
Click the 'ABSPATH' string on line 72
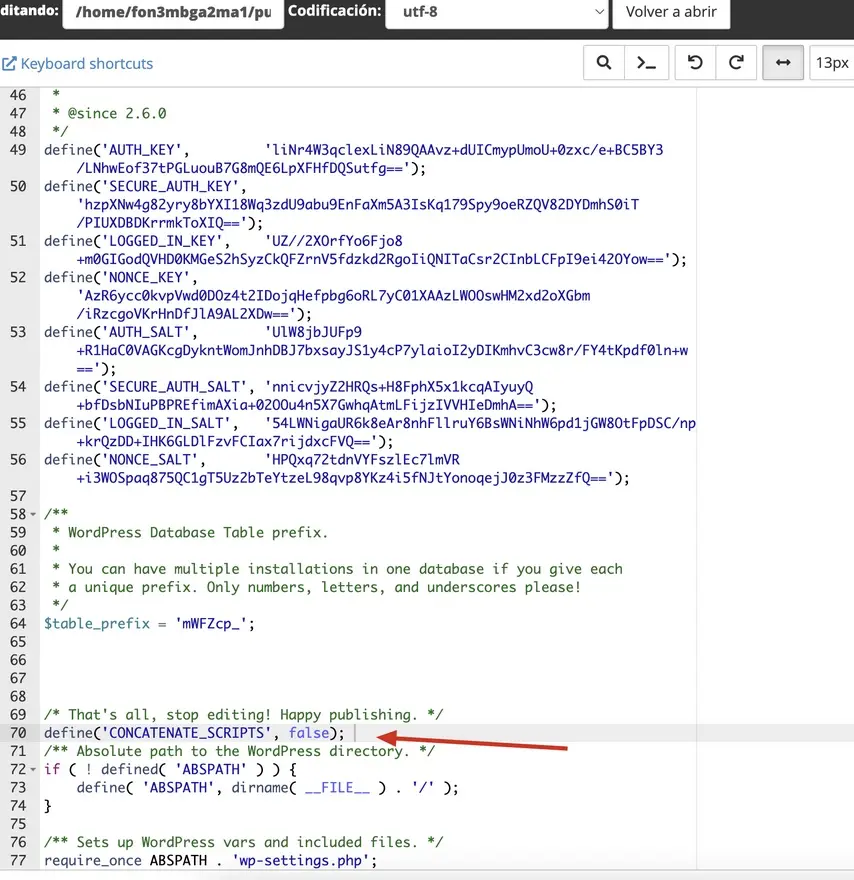211,769
